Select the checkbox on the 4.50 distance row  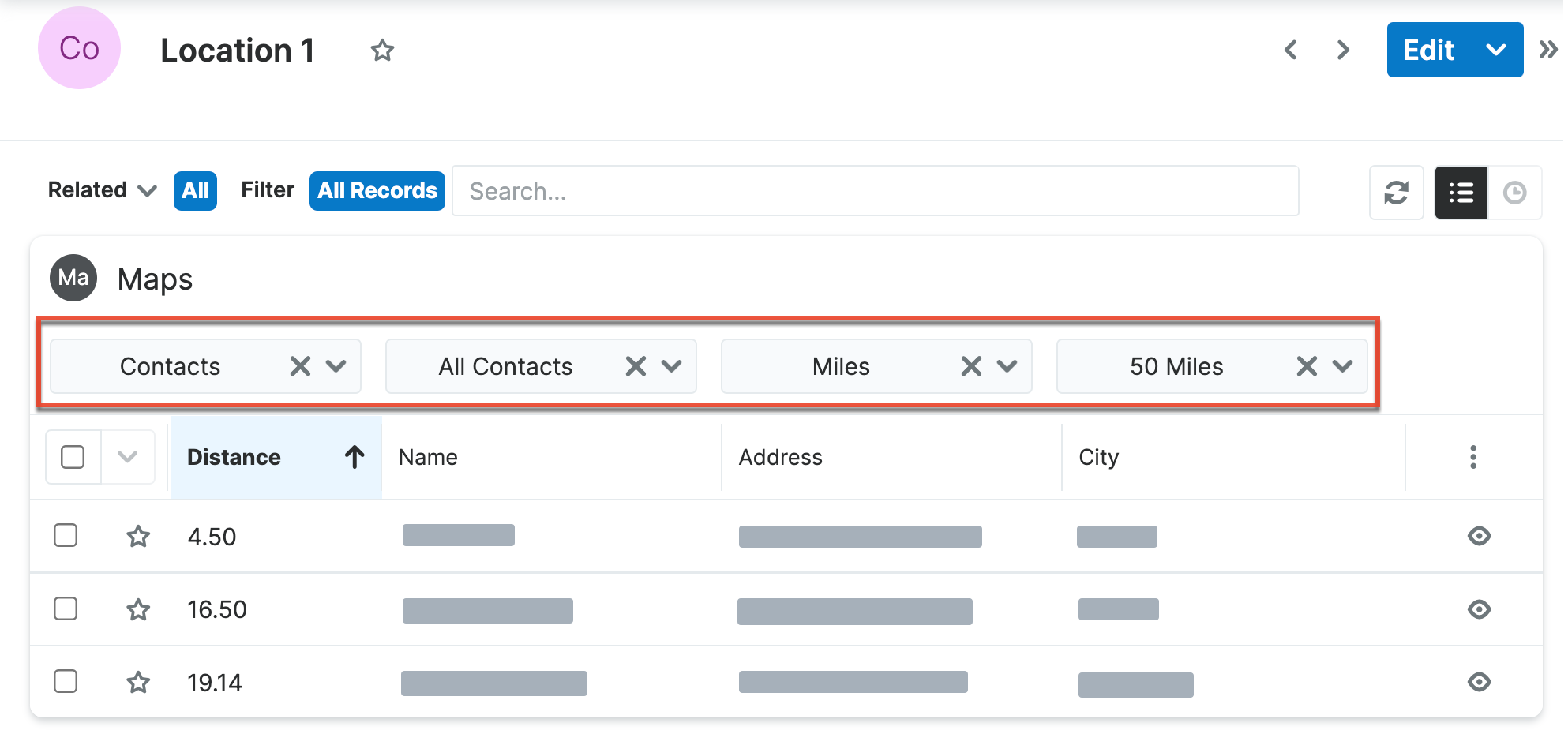[66, 536]
